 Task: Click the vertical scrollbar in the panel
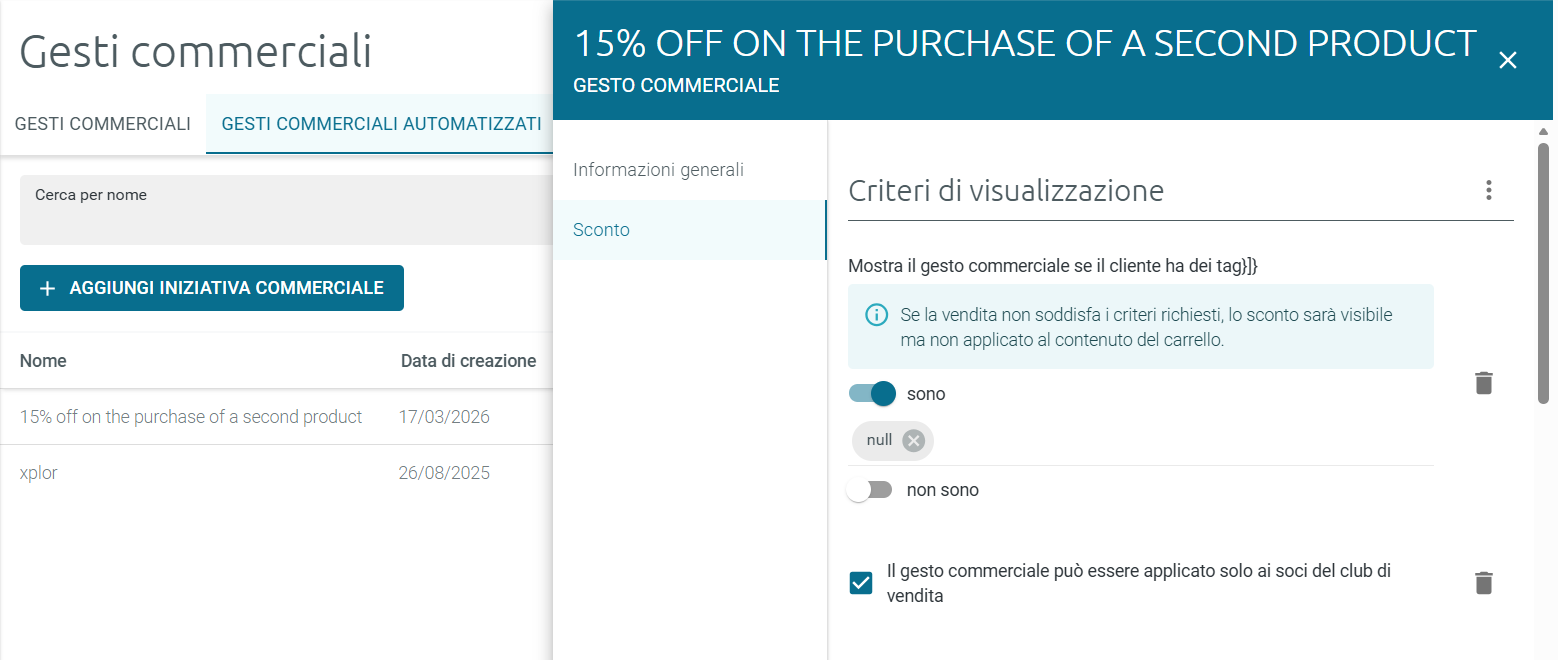point(1544,273)
